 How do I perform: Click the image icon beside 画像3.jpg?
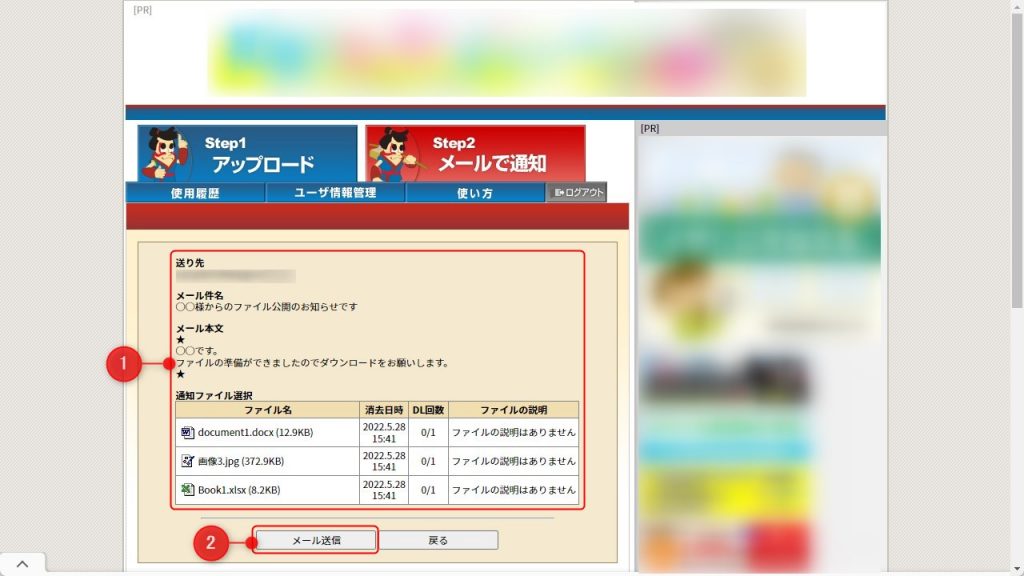point(187,461)
